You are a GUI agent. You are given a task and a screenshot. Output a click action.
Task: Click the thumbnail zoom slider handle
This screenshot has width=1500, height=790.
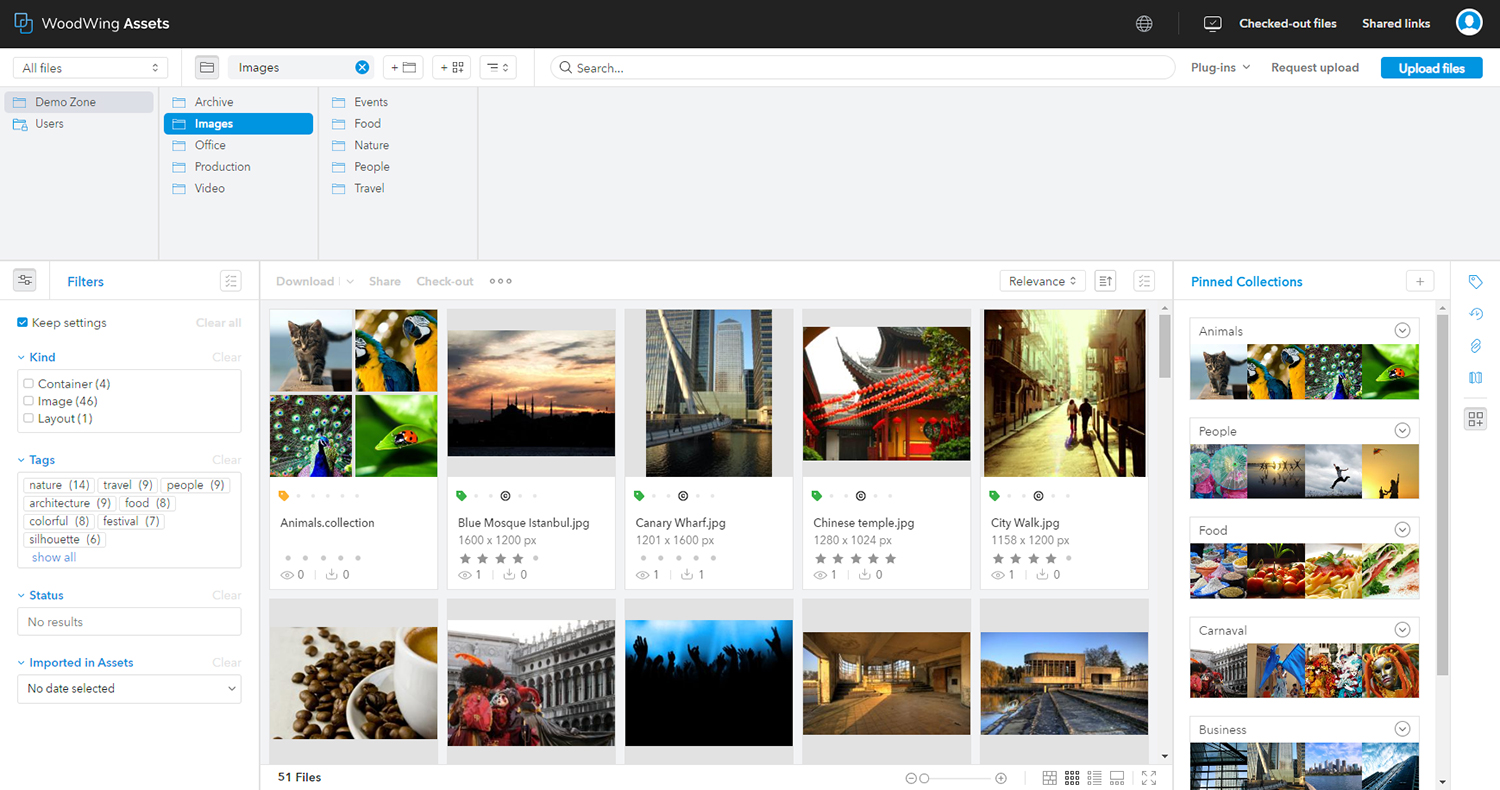pos(924,778)
